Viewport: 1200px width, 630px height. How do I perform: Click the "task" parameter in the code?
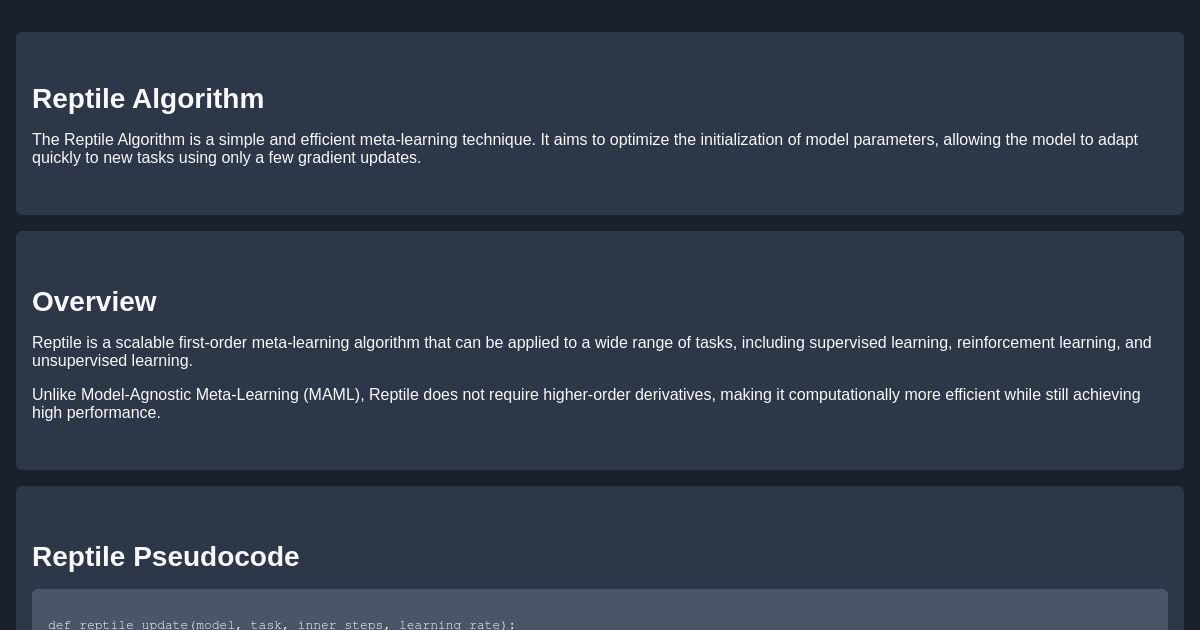click(x=266, y=625)
